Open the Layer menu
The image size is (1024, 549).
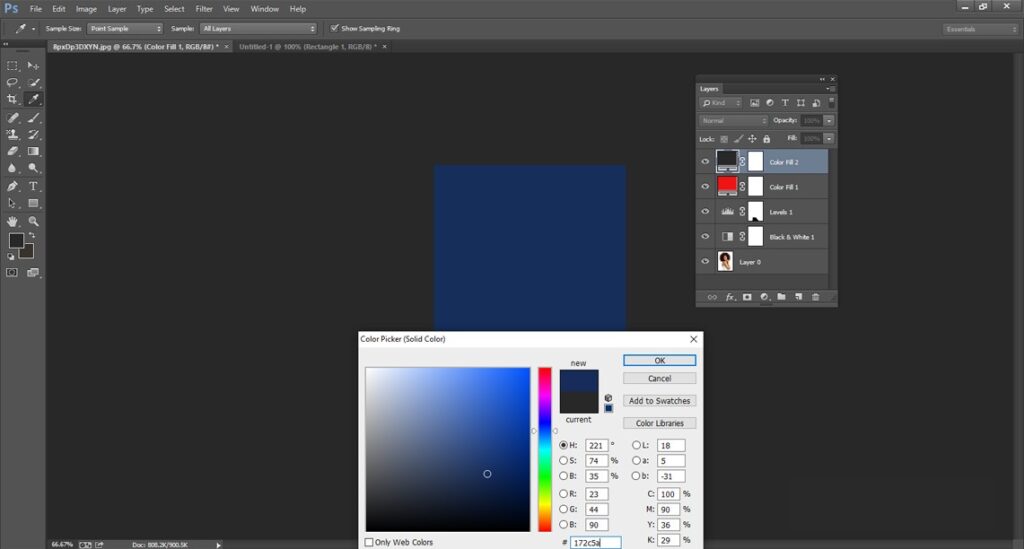(x=117, y=9)
